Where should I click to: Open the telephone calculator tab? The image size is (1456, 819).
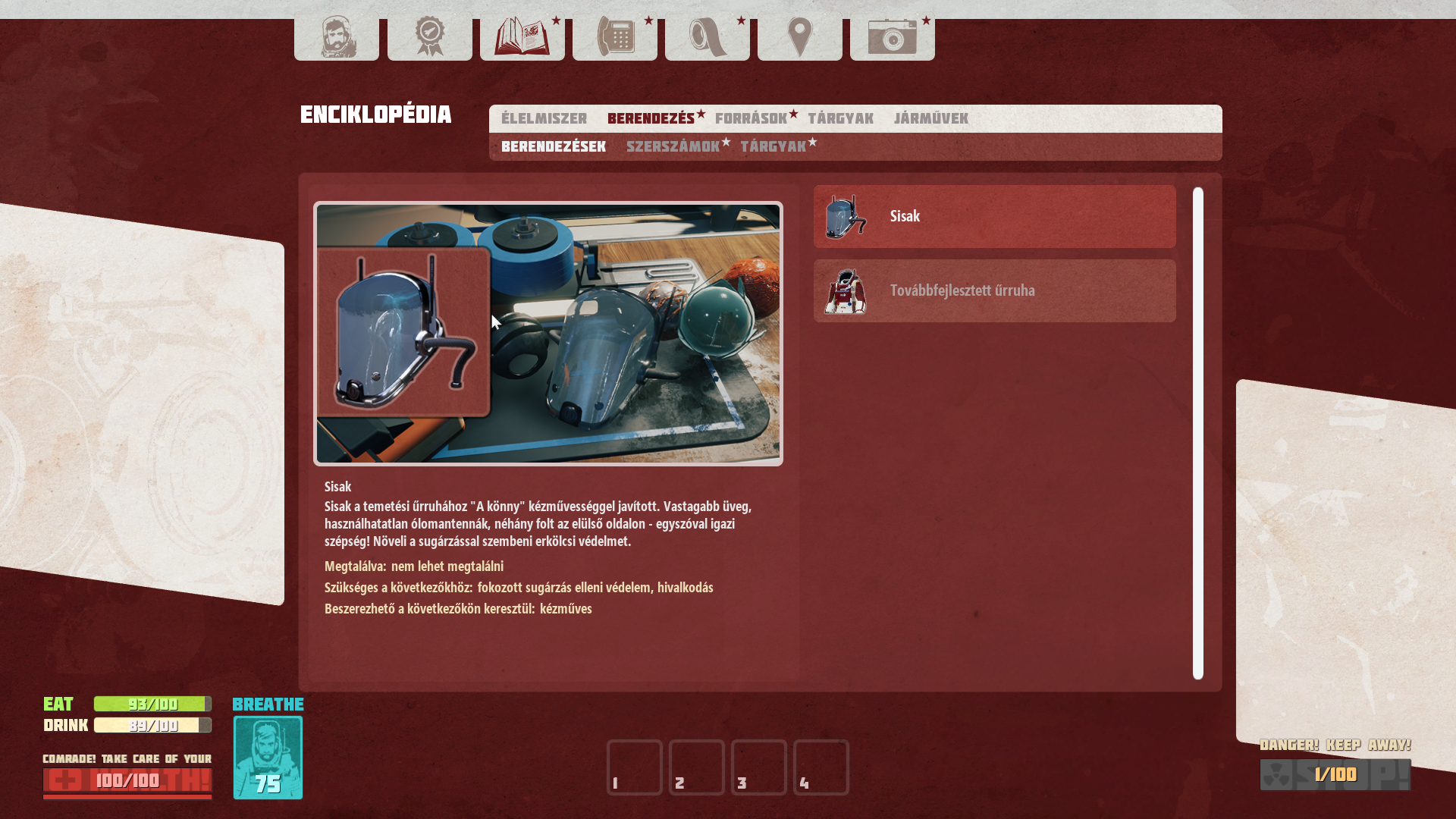[615, 36]
